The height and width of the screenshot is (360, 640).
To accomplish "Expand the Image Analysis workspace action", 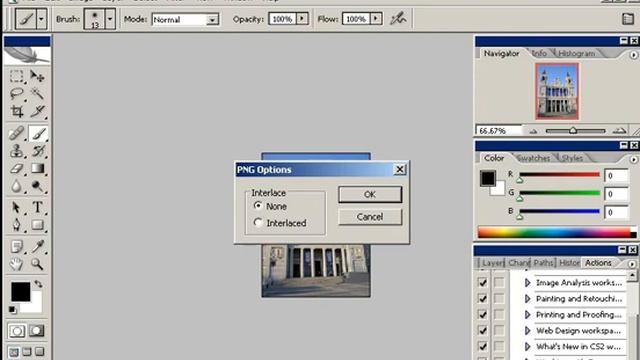I will click(527, 282).
